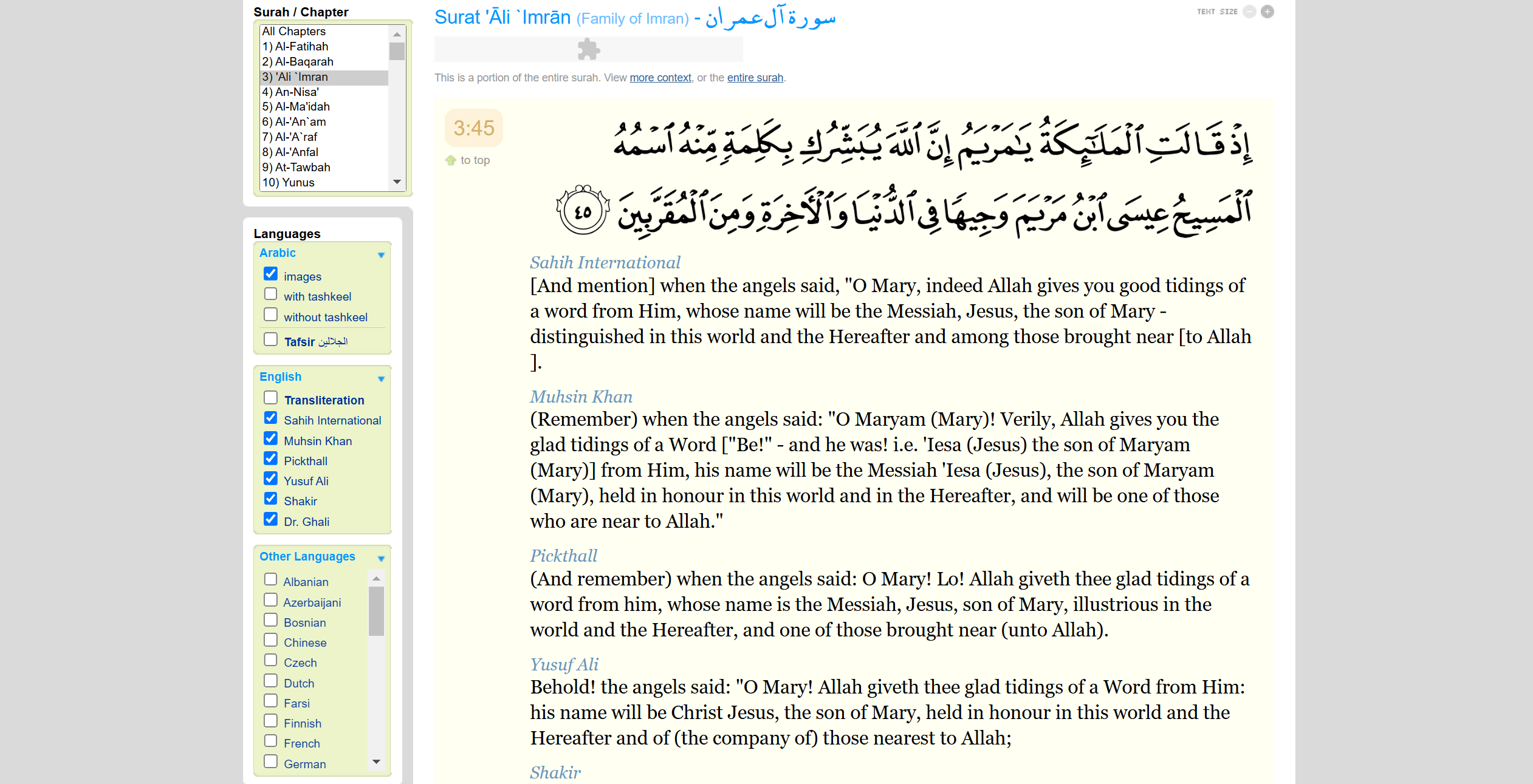This screenshot has width=1533, height=784.
Task: Click the decrease text size minus icon
Action: click(1249, 12)
